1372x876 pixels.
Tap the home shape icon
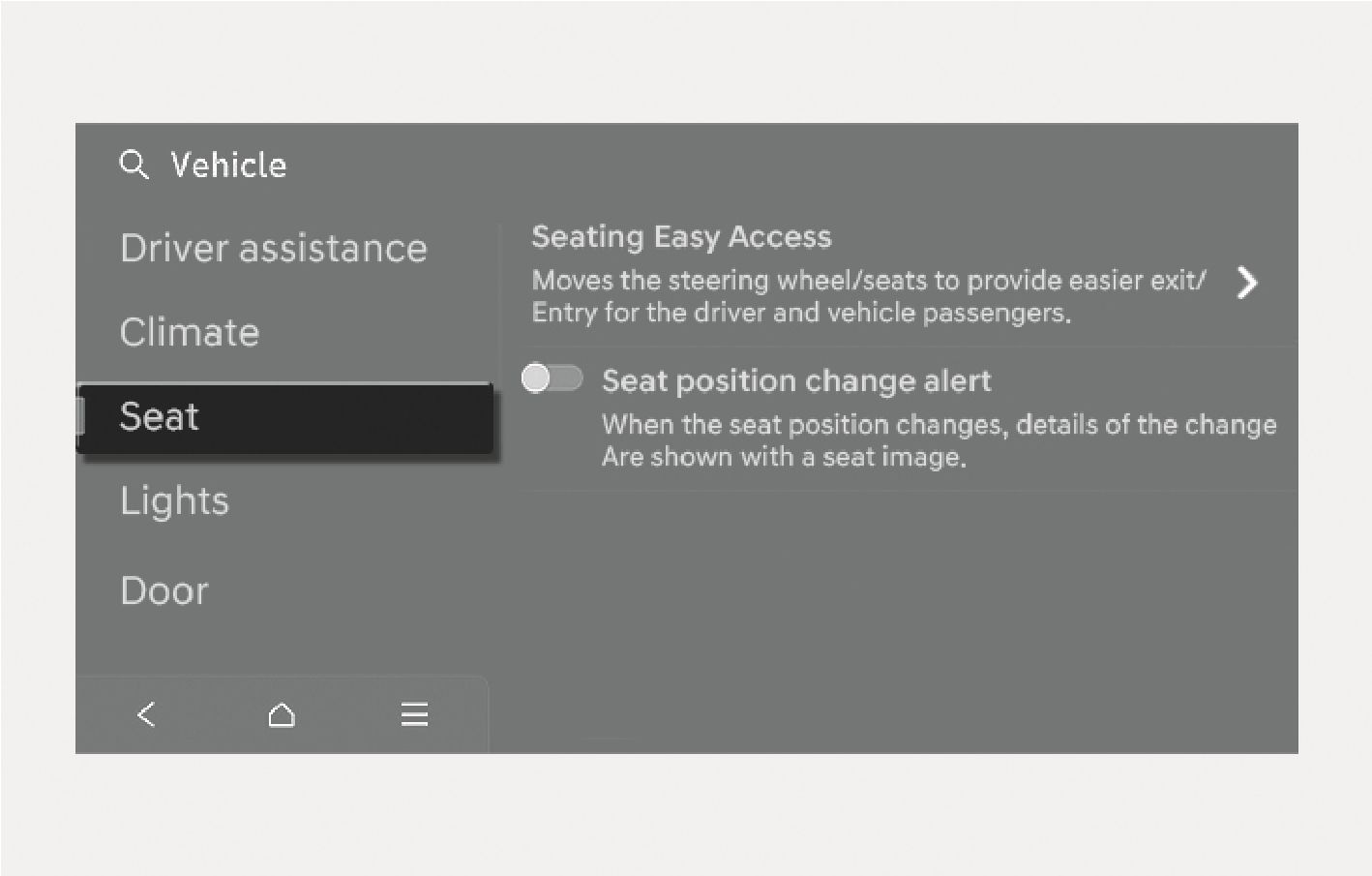(x=281, y=714)
